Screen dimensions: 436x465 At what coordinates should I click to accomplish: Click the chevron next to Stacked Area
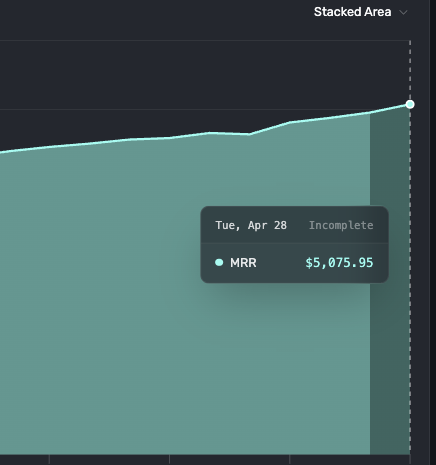point(403,13)
